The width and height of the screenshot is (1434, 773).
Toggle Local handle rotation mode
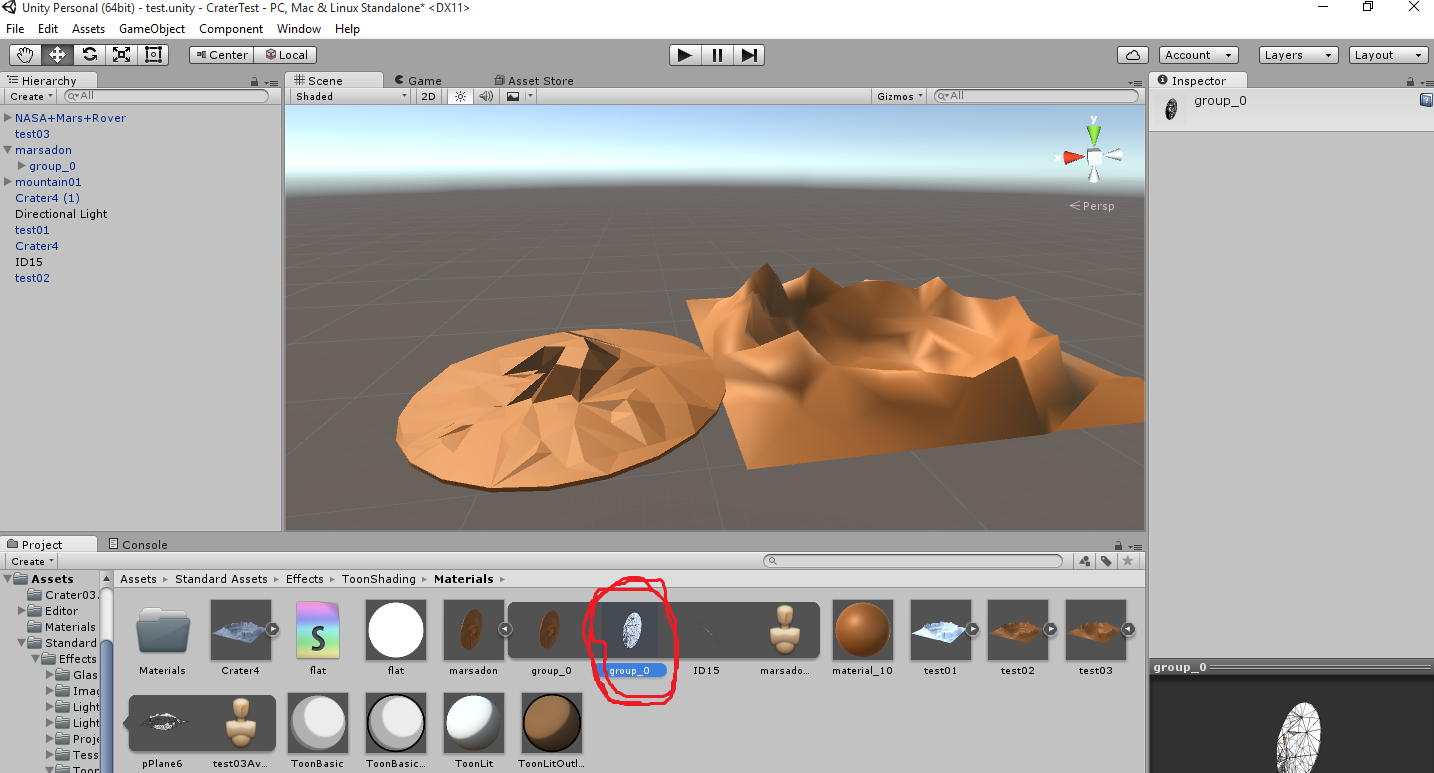pyautogui.click(x=286, y=55)
